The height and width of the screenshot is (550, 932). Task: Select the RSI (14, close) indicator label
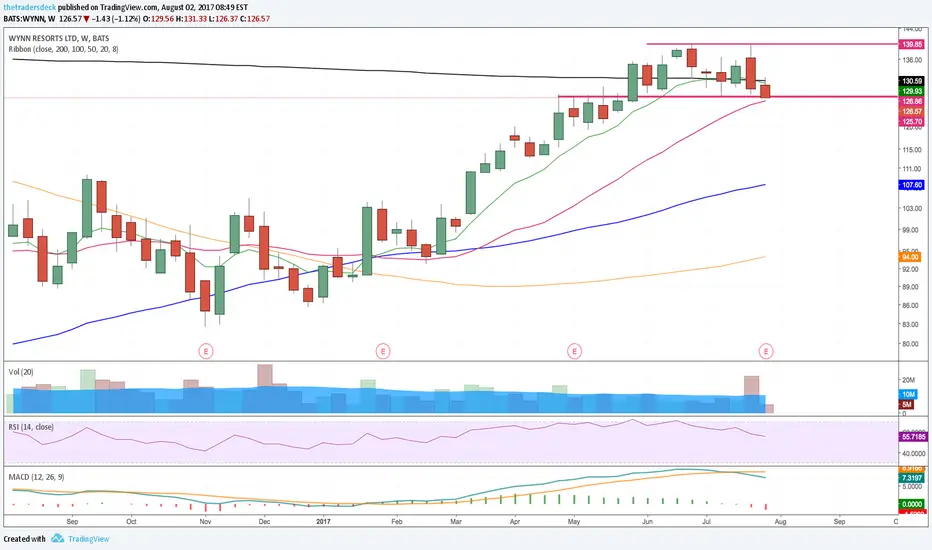(x=31, y=427)
